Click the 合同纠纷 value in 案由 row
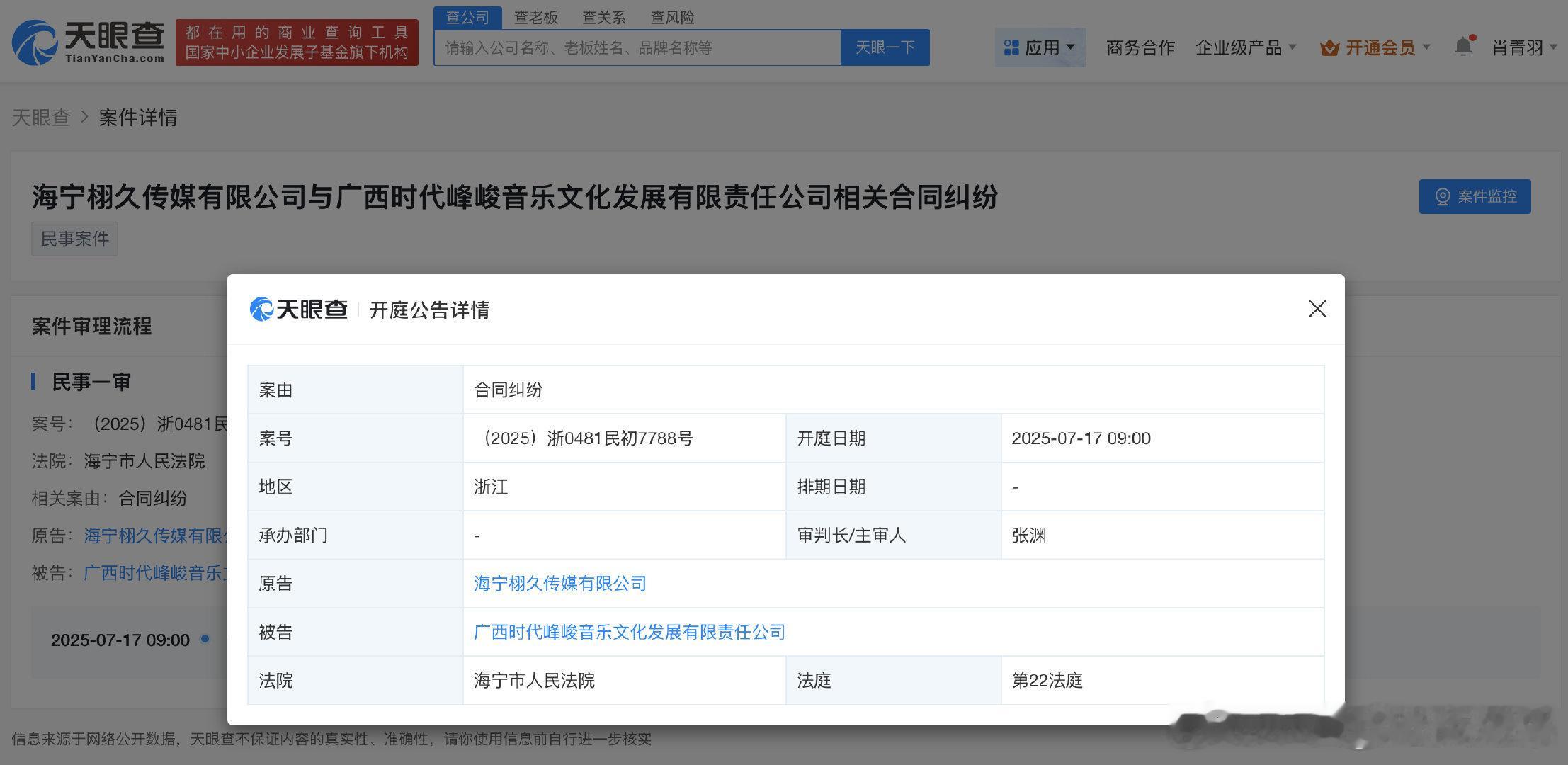Viewport: 1568px width, 765px height. click(508, 390)
